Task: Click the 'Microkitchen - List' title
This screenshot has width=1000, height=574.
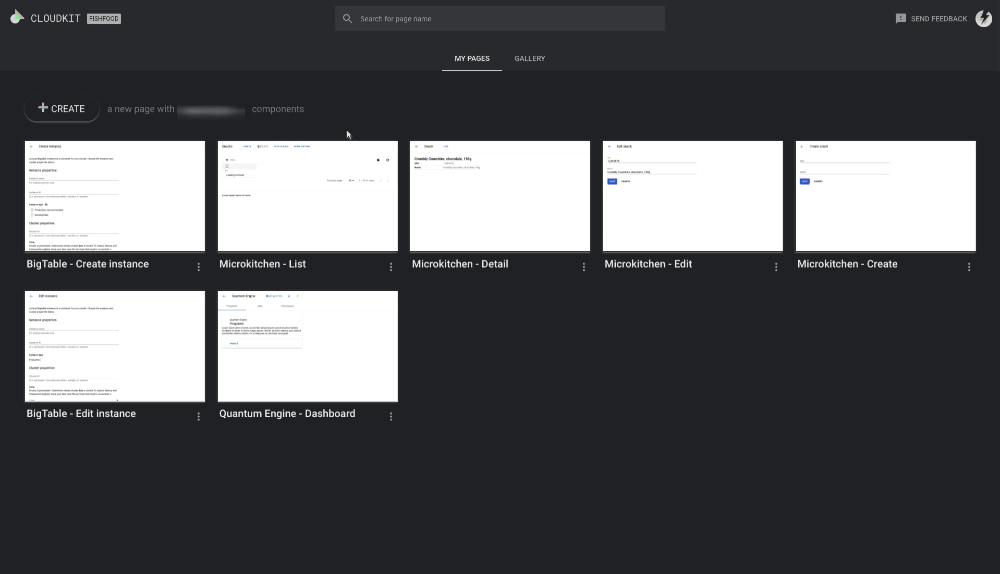Action: click(x=263, y=264)
